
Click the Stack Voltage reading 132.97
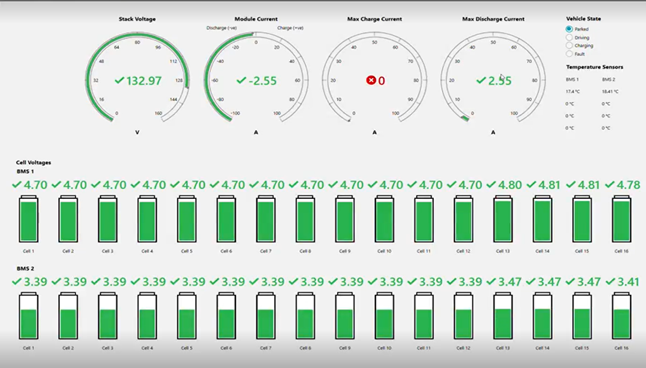pyautogui.click(x=144, y=80)
